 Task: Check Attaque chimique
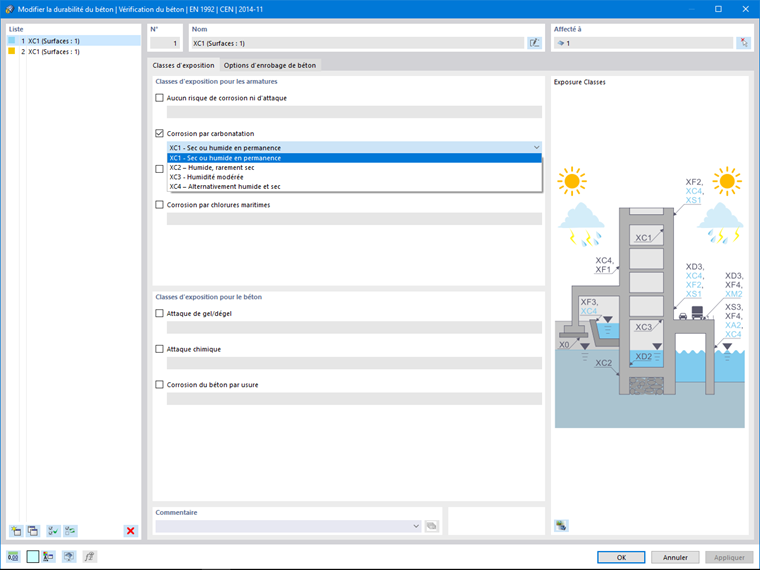click(159, 349)
